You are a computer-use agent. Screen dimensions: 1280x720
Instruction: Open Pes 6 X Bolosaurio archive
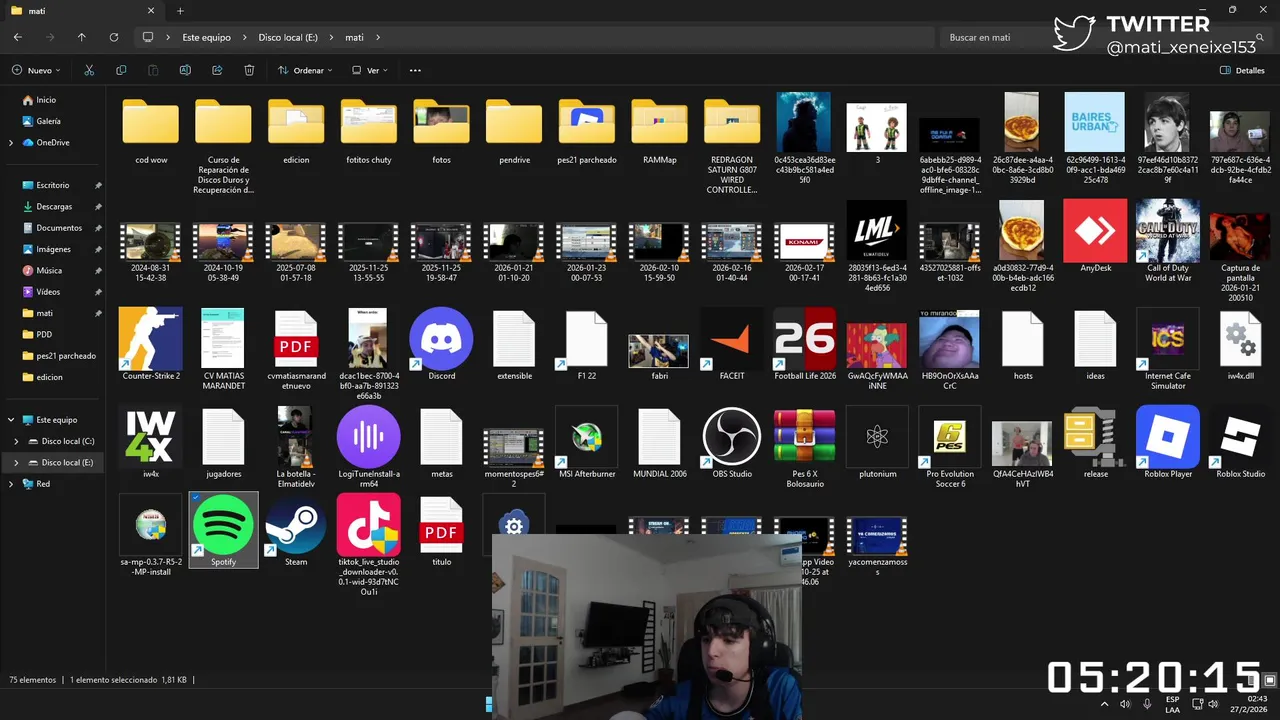point(804,437)
